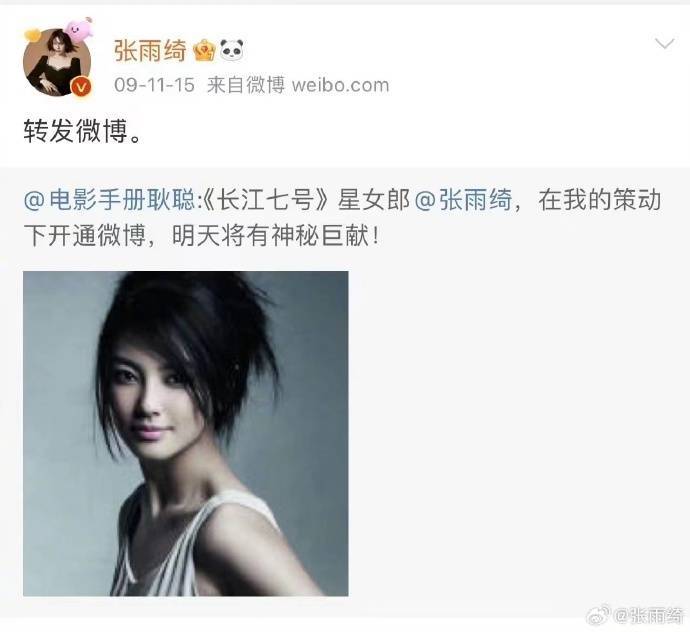This screenshot has height=632, width=690.
Task: Select the 转发微博。 post text
Action: pos(83,131)
